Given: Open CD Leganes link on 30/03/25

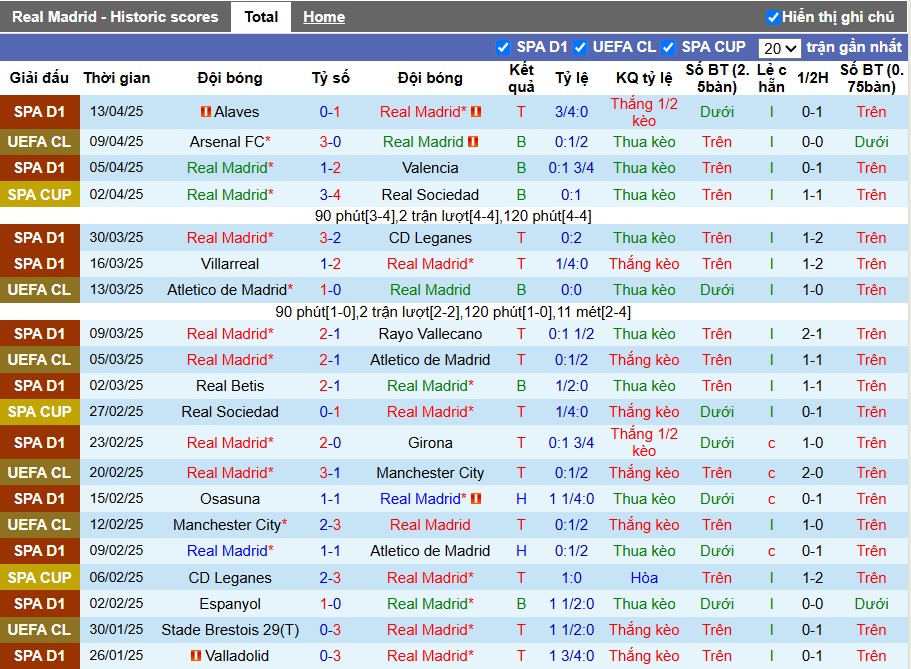Looking at the screenshot, I should pos(430,238).
